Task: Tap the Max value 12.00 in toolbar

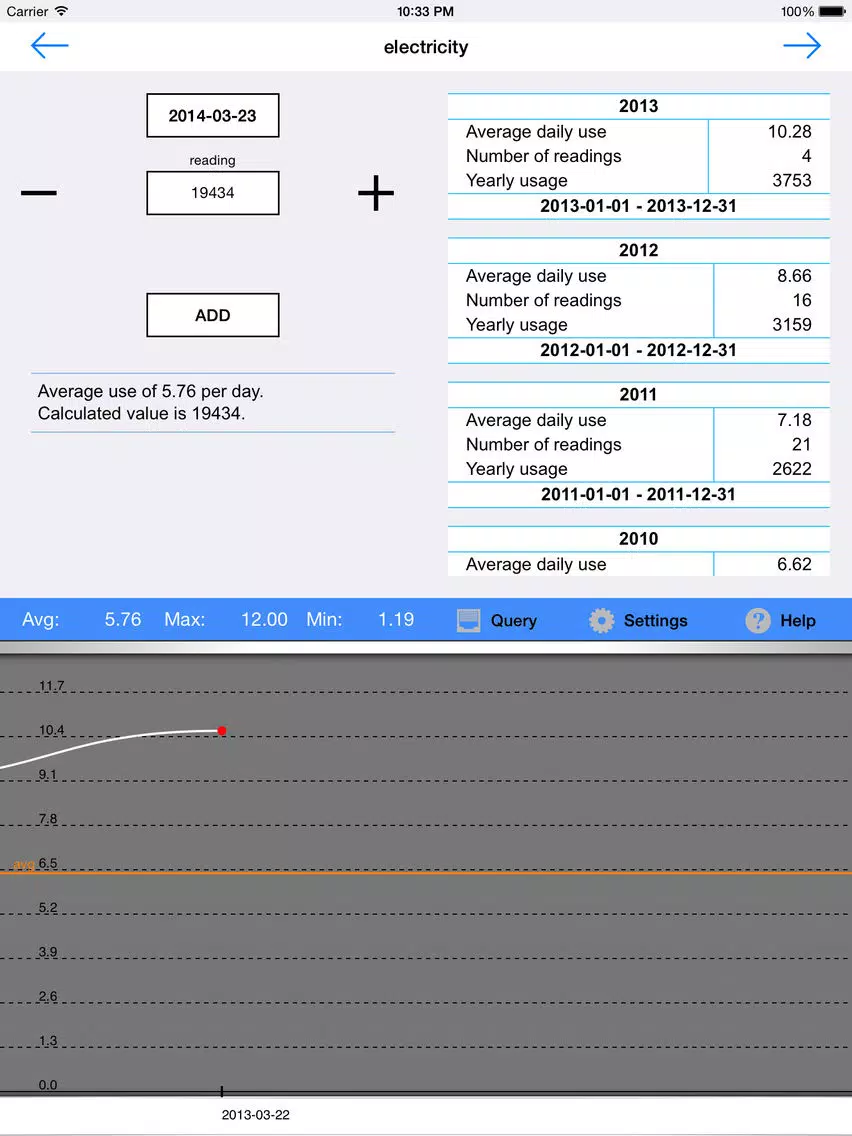Action: pyautogui.click(x=264, y=619)
